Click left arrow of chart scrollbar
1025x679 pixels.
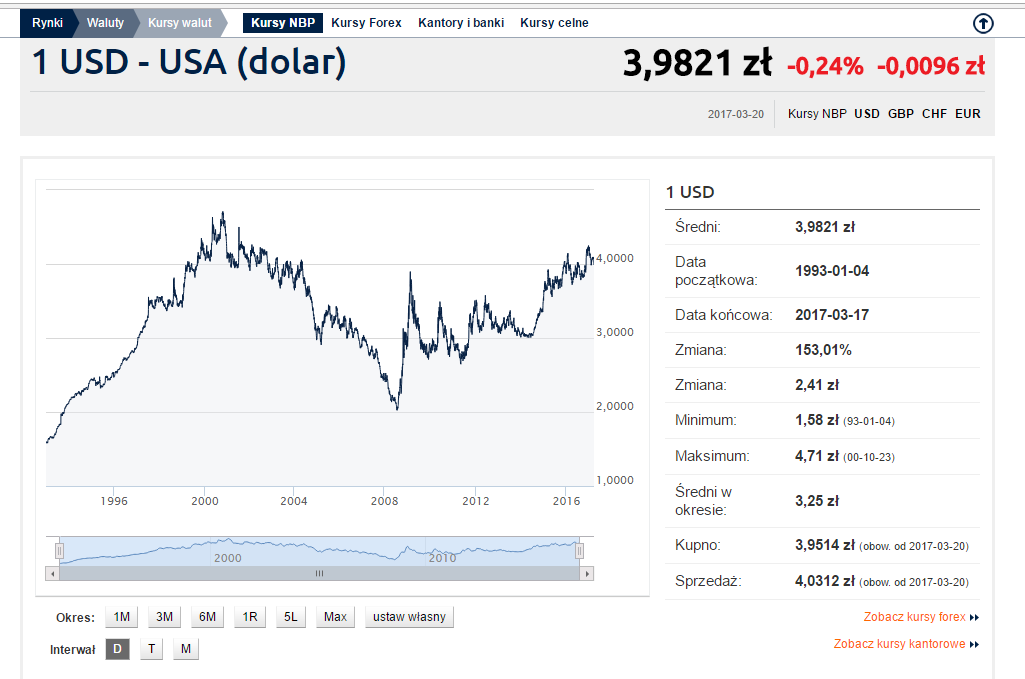(x=52, y=574)
